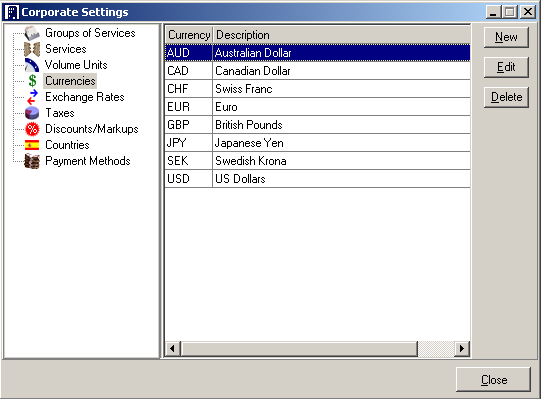Select the EUR currency code
This screenshot has height=399, width=542.
(189, 107)
